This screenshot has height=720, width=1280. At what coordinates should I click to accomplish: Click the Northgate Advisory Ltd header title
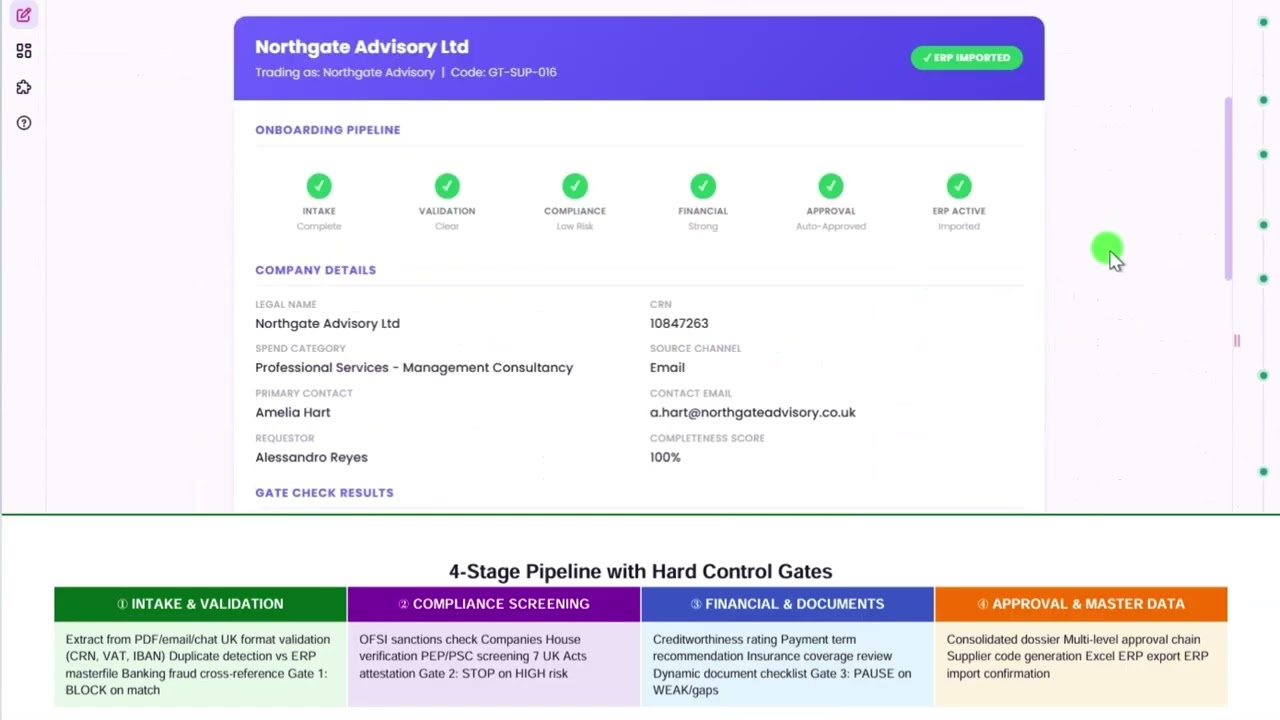click(362, 47)
